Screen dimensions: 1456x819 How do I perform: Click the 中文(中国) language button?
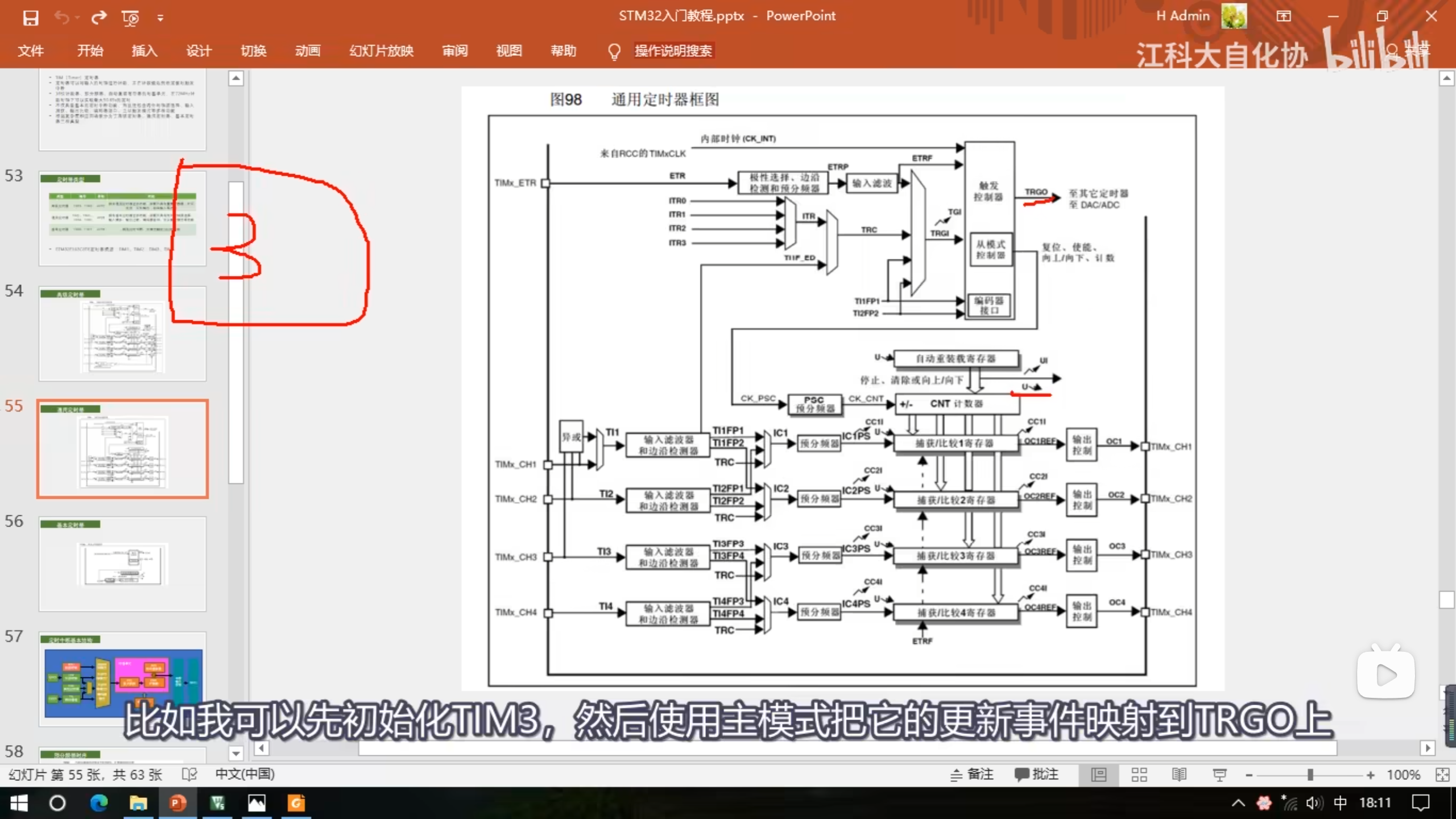(x=245, y=774)
